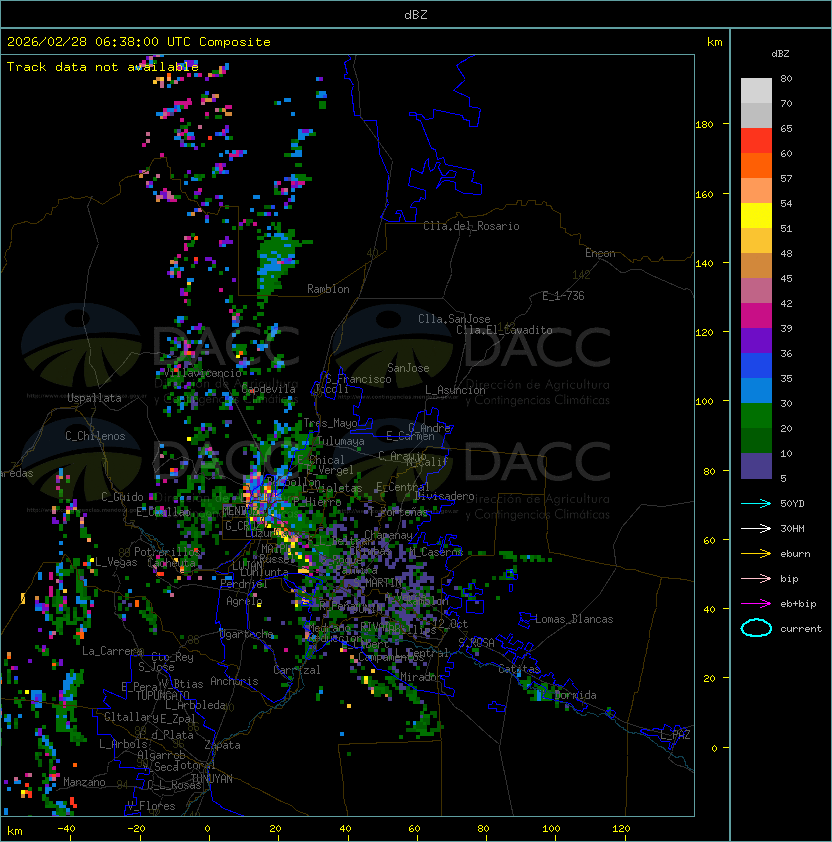This screenshot has height=842, width=832.
Task: Click the 'C_Guido' map label
Action: (x=122, y=497)
